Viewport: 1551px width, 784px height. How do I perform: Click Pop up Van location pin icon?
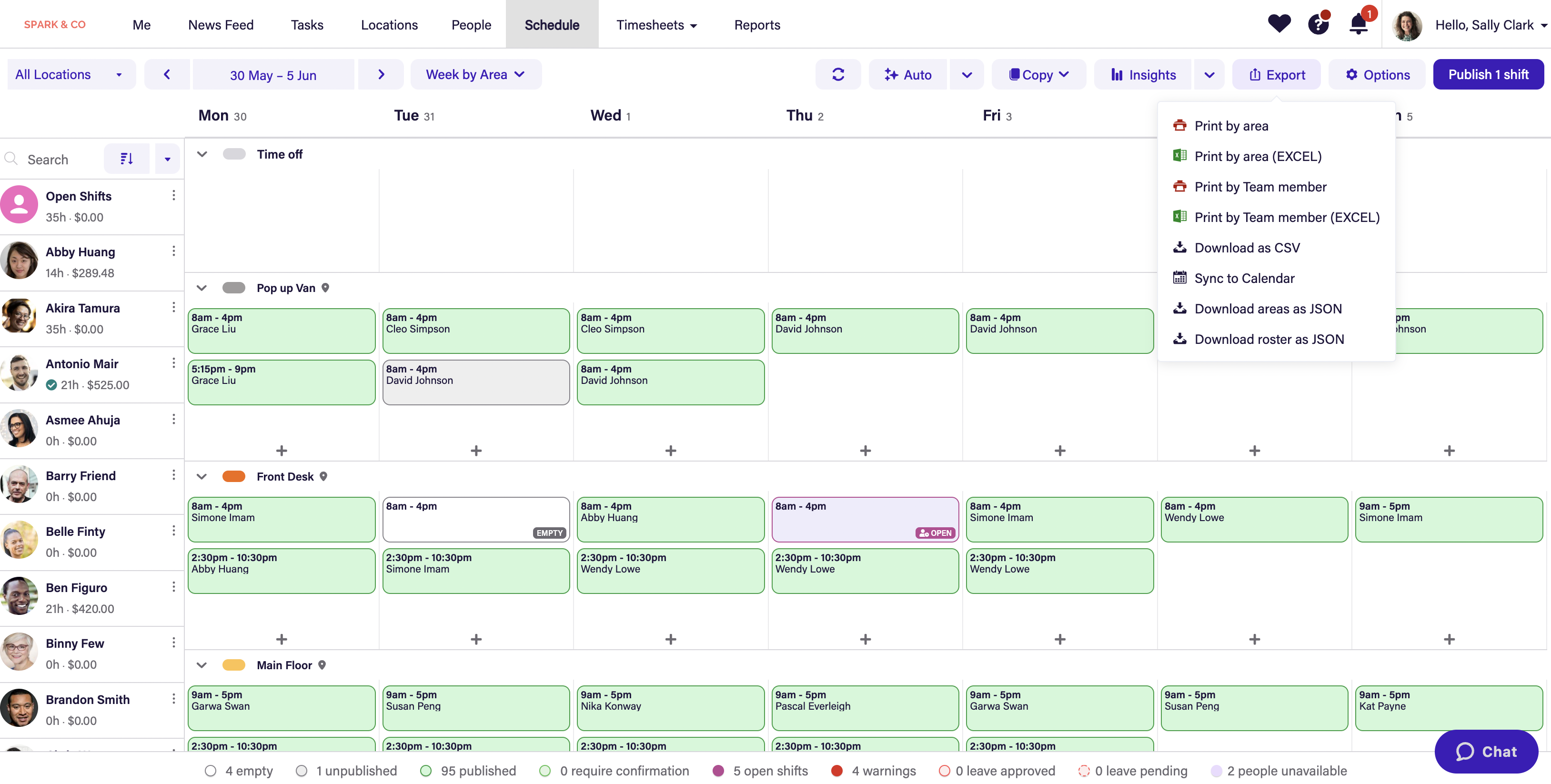(x=325, y=288)
